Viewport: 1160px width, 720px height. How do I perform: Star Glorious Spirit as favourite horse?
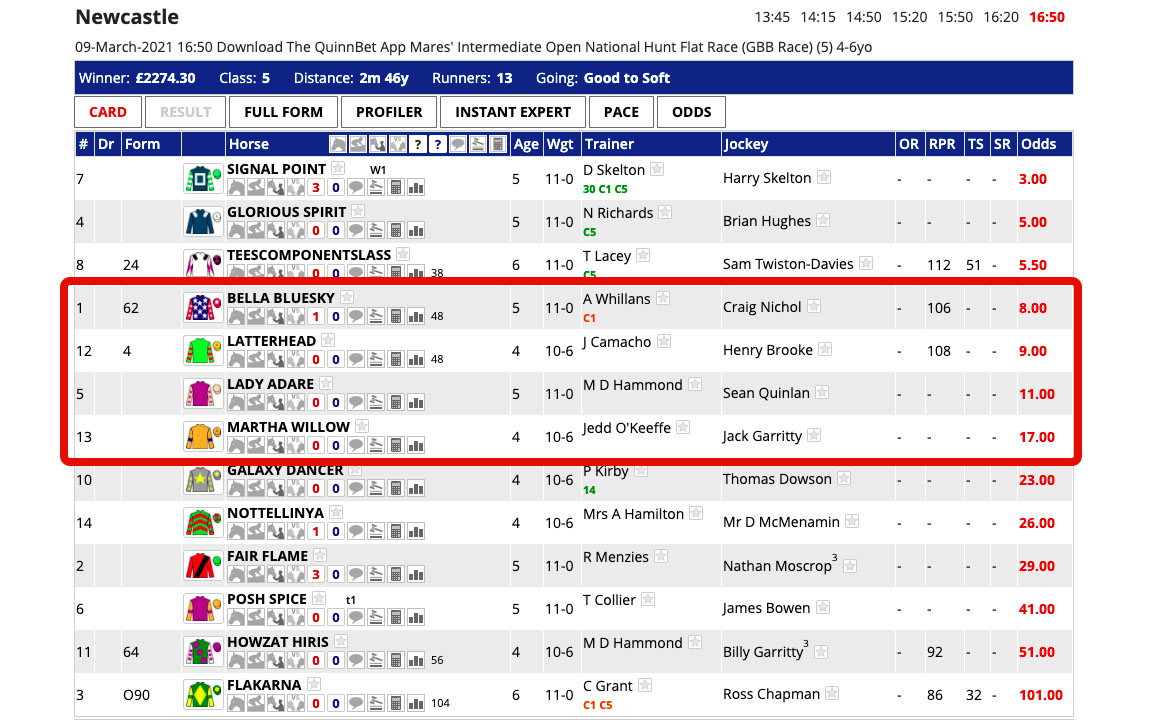coord(358,211)
